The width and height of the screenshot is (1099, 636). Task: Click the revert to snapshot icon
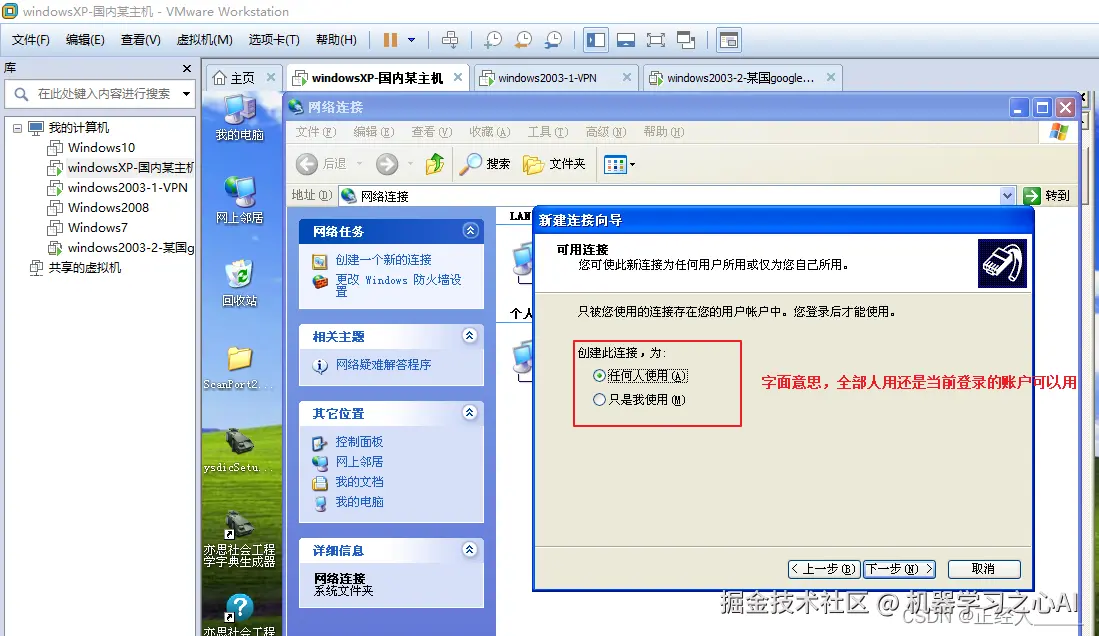point(523,40)
